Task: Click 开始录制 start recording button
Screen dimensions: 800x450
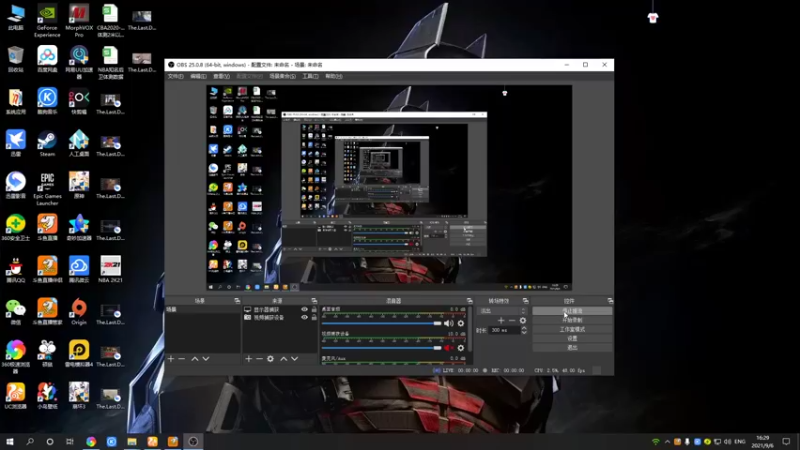Action: click(x=572, y=320)
